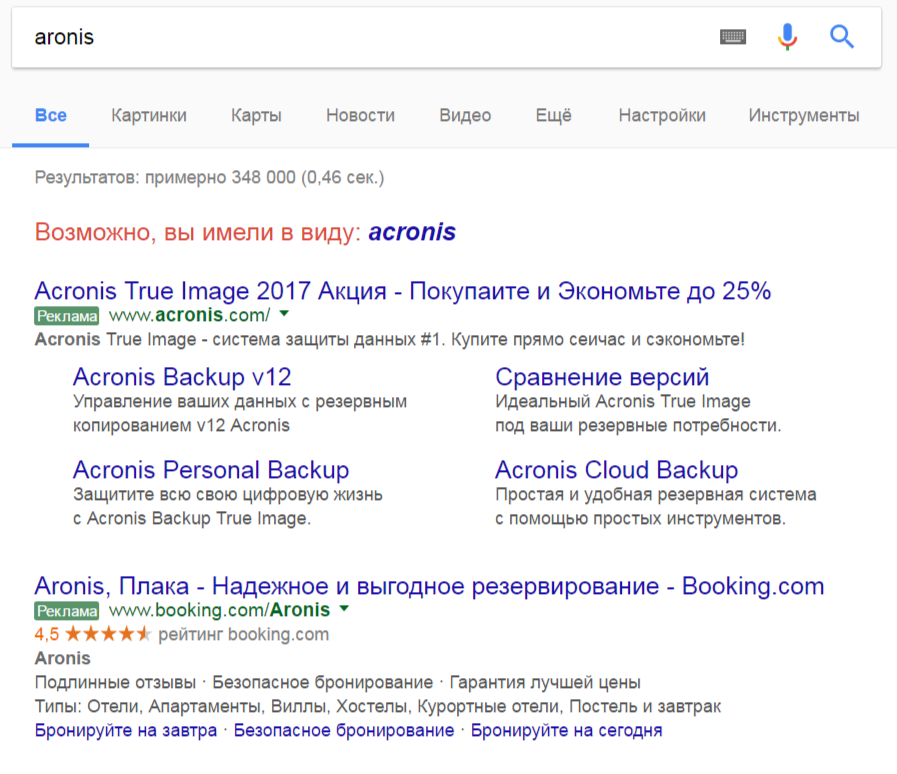
Task: Switch to the Картинки tab
Action: [149, 115]
